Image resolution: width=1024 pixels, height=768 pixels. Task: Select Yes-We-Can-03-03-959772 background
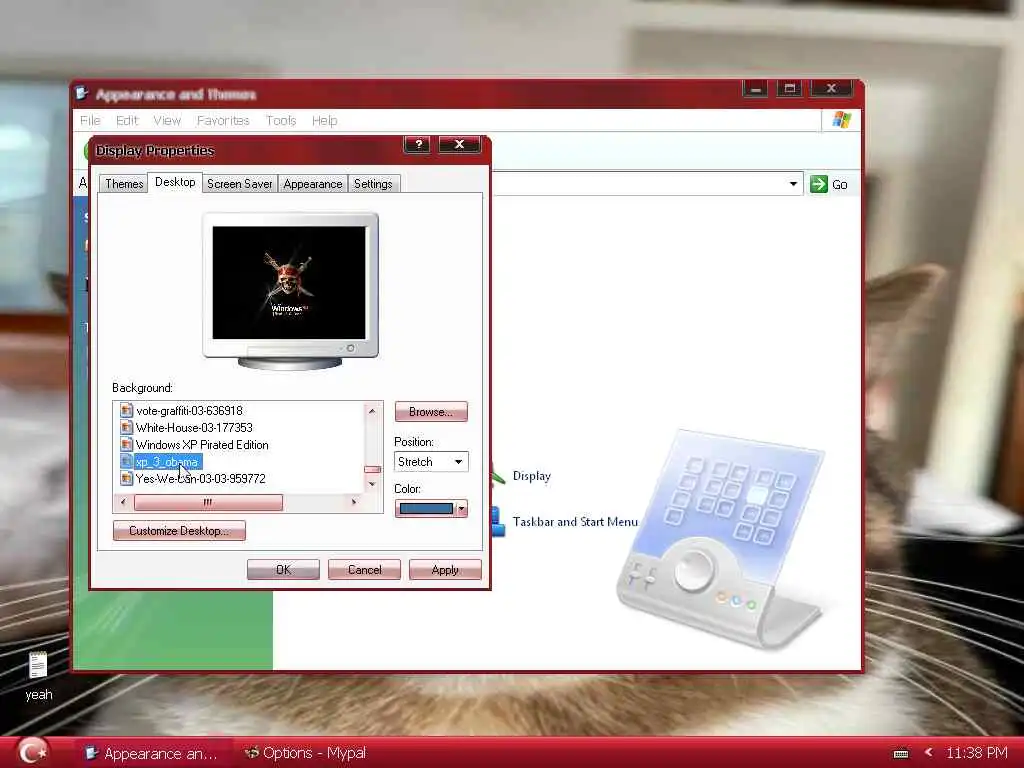point(200,479)
